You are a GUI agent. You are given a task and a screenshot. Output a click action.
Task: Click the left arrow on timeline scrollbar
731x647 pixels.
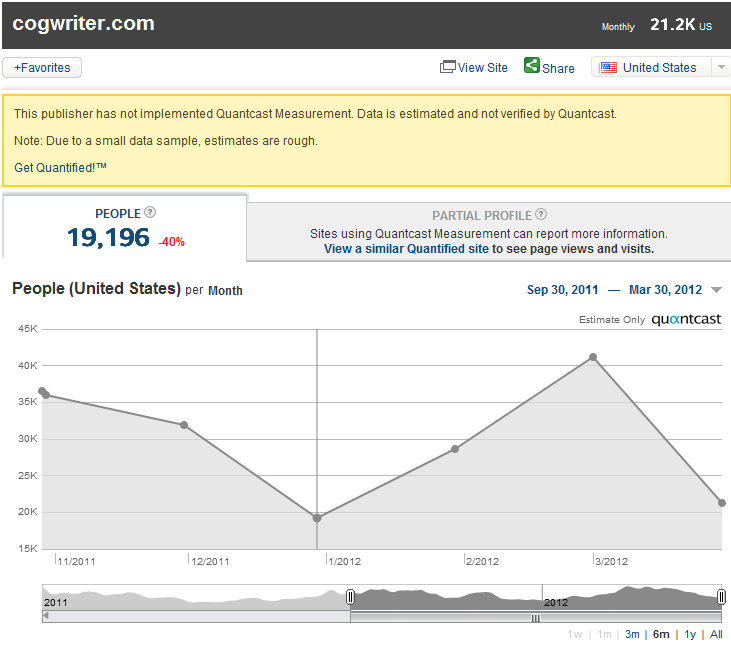coord(46,616)
